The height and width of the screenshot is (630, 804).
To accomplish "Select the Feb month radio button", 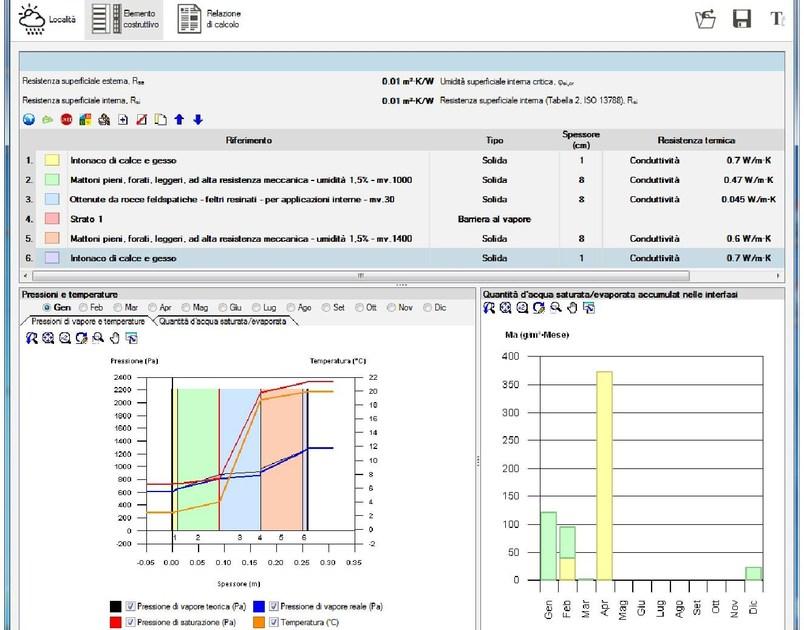I will [x=84, y=308].
